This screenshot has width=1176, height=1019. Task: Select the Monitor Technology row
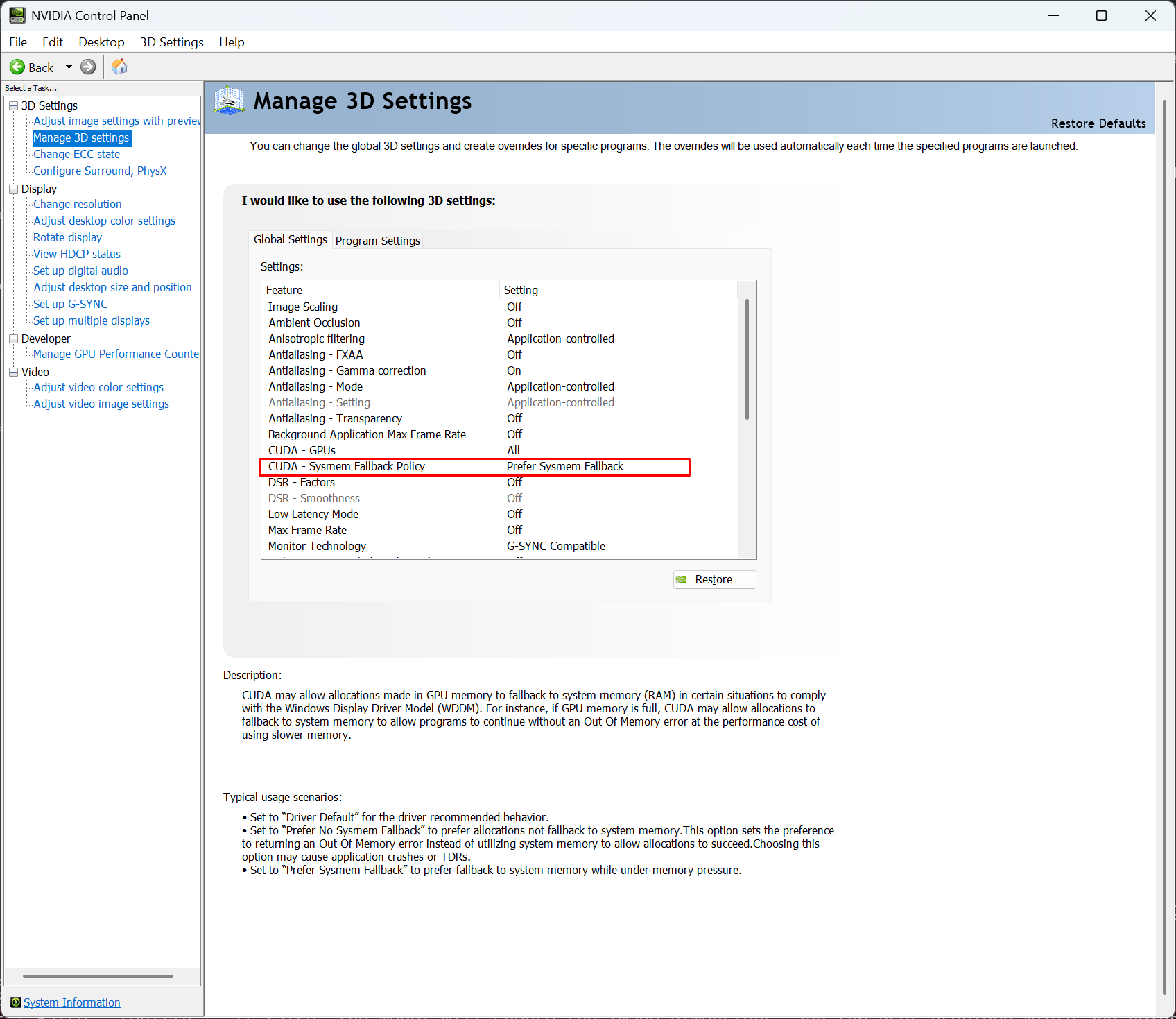pos(499,546)
